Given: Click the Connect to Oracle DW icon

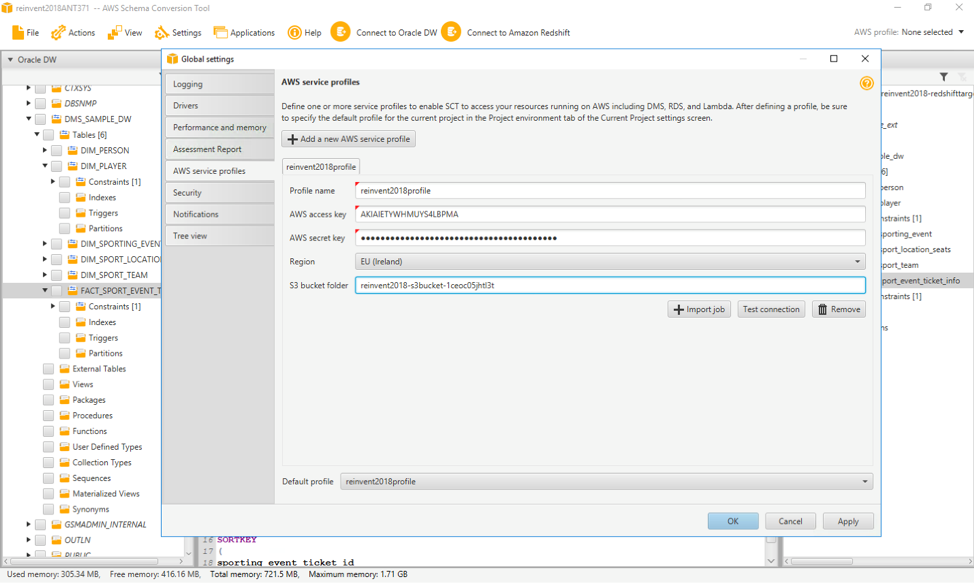Looking at the screenshot, I should tap(340, 32).
